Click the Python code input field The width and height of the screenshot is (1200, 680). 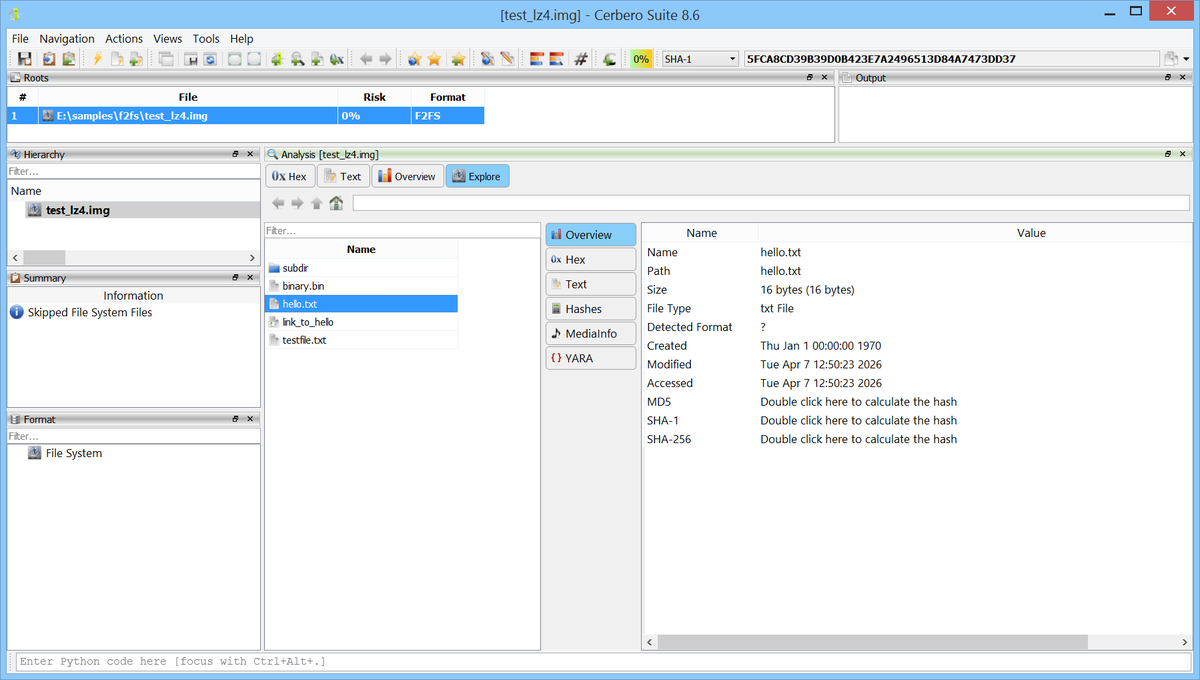coord(602,662)
